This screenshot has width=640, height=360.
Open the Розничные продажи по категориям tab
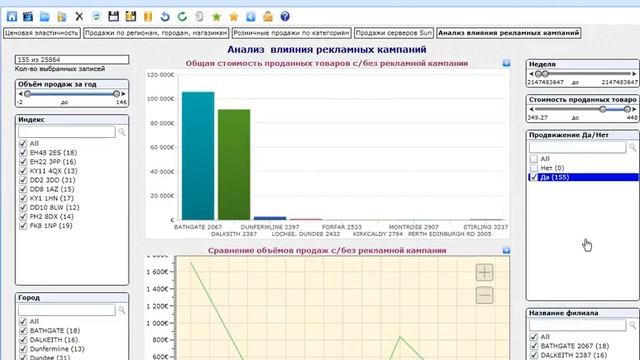coord(291,33)
